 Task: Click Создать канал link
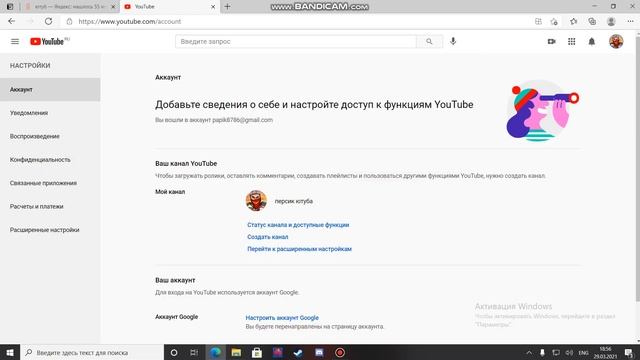(268, 237)
